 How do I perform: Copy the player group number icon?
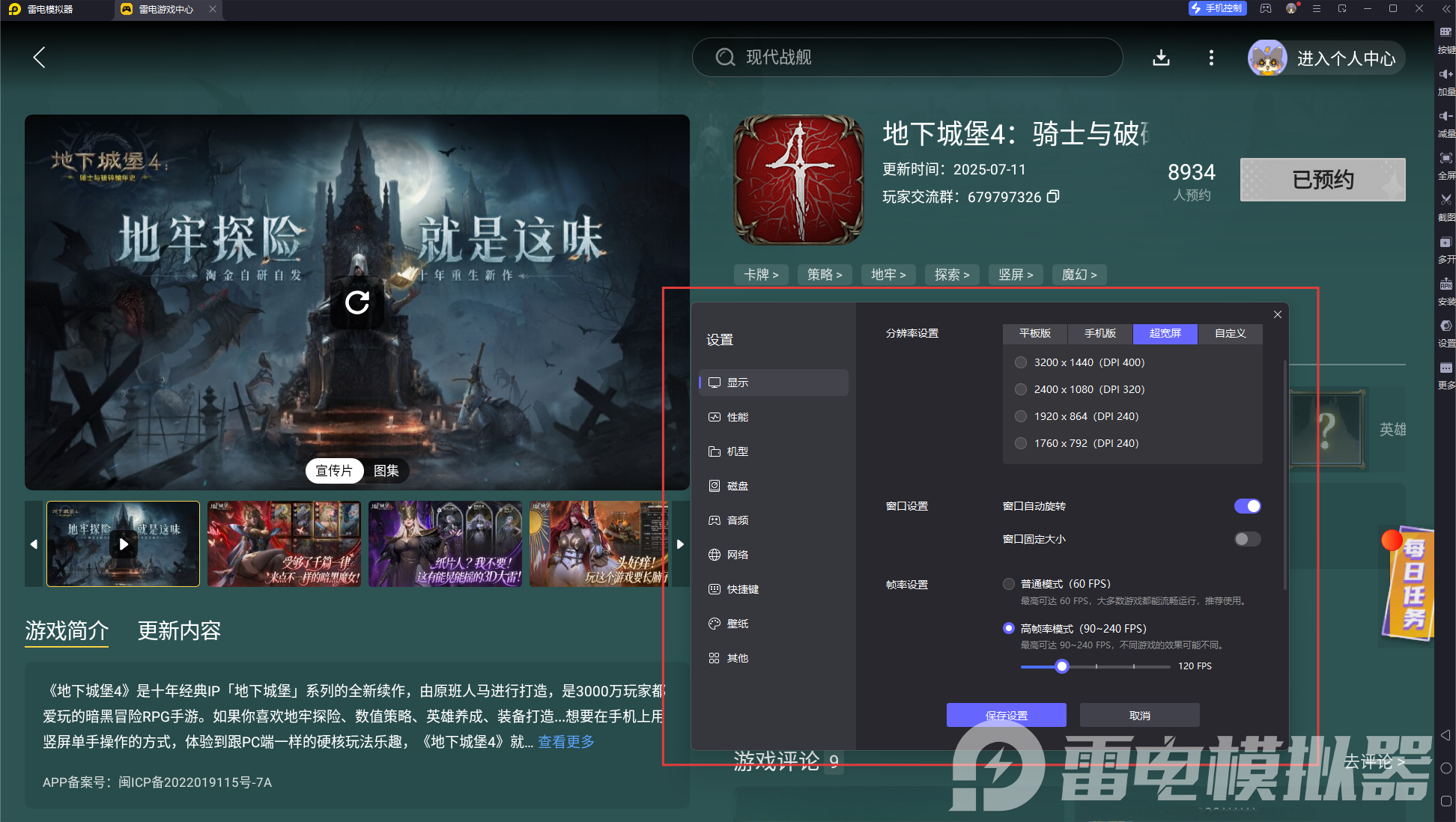pos(1053,196)
